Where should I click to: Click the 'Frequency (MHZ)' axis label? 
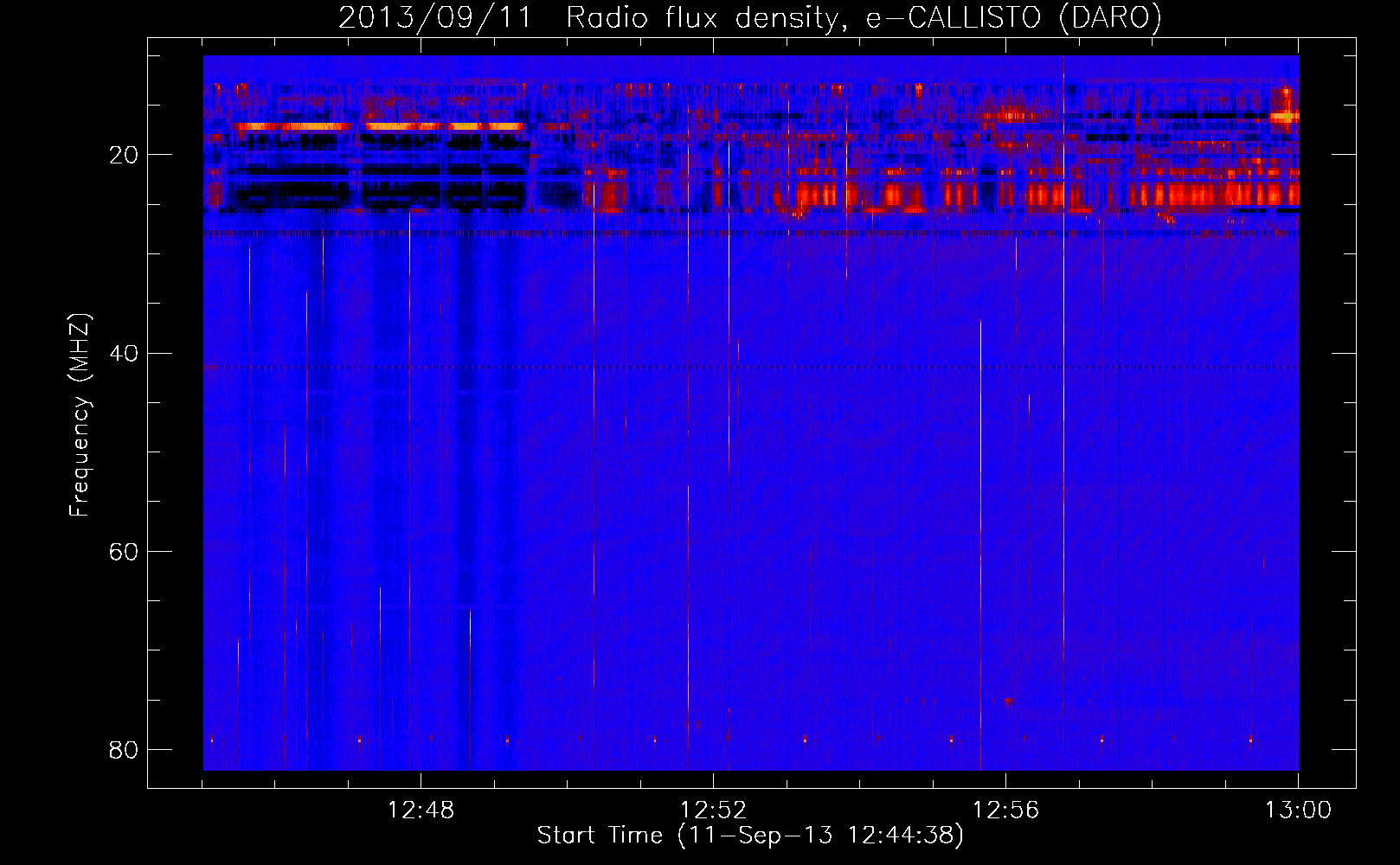click(80, 415)
